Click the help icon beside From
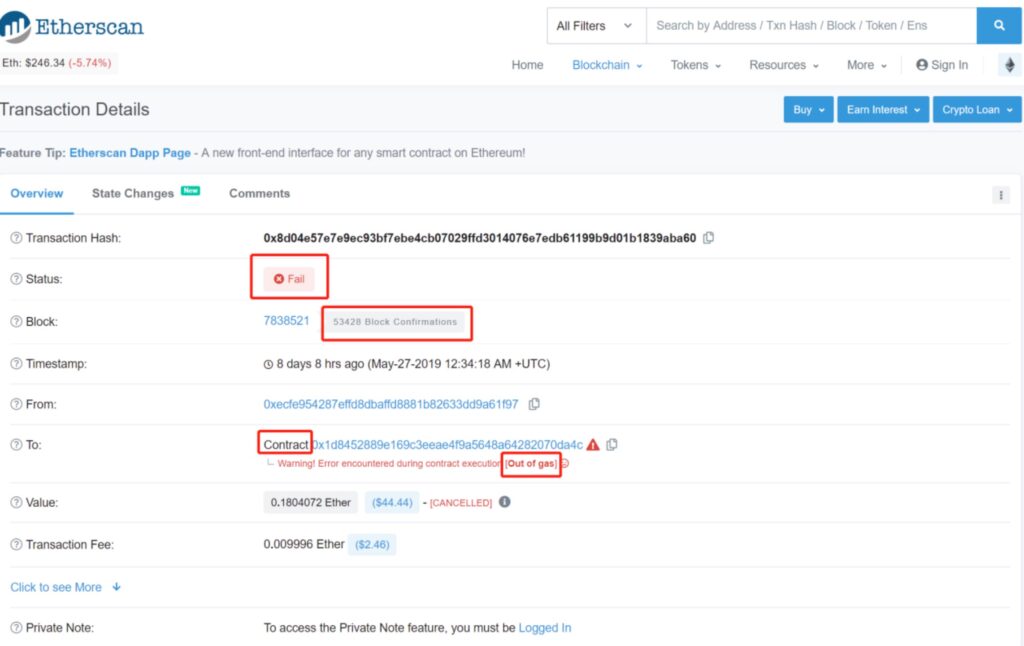1024x646 pixels. click(16, 404)
